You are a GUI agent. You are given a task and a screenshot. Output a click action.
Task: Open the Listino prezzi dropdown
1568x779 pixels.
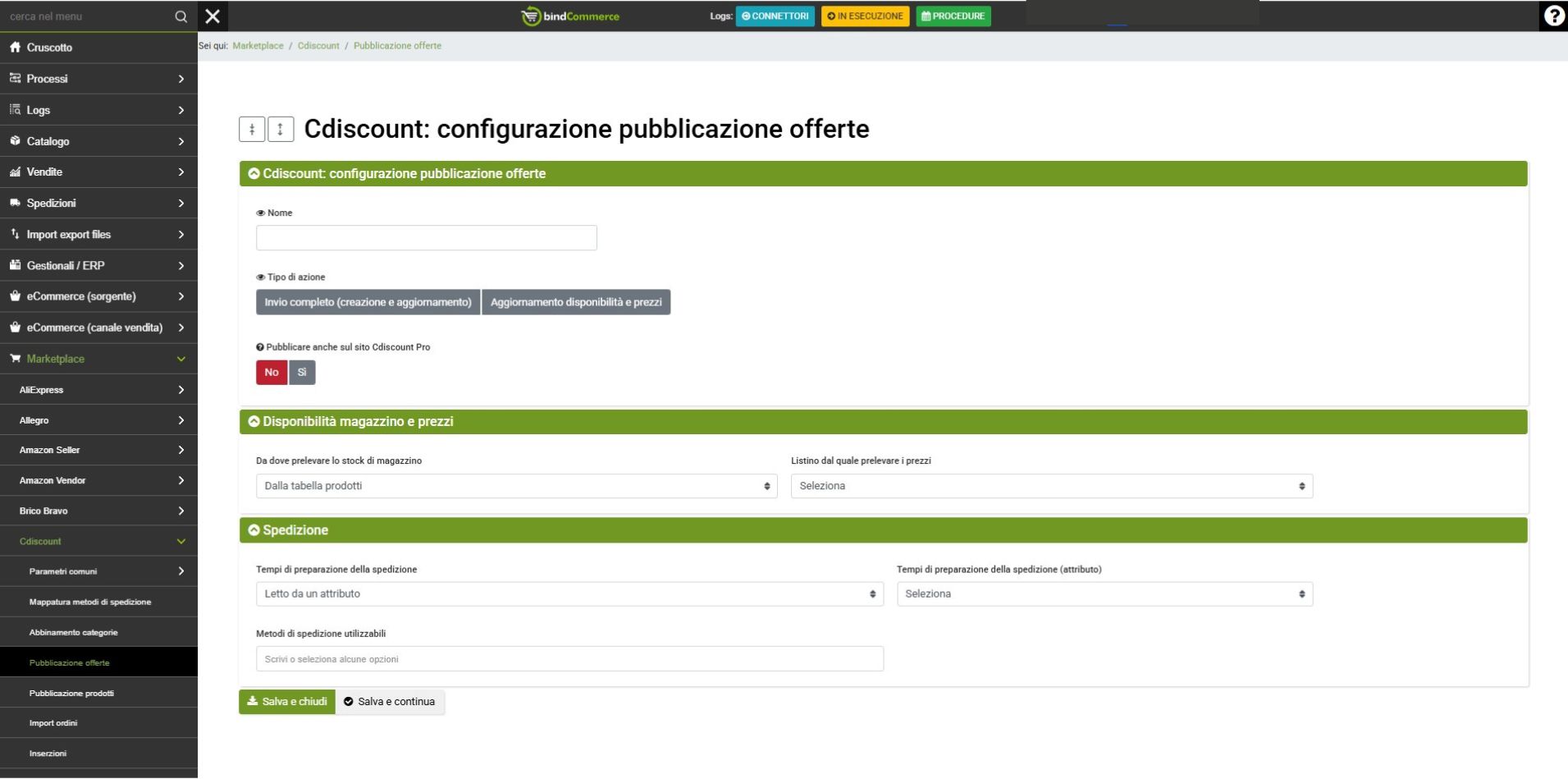(1051, 486)
